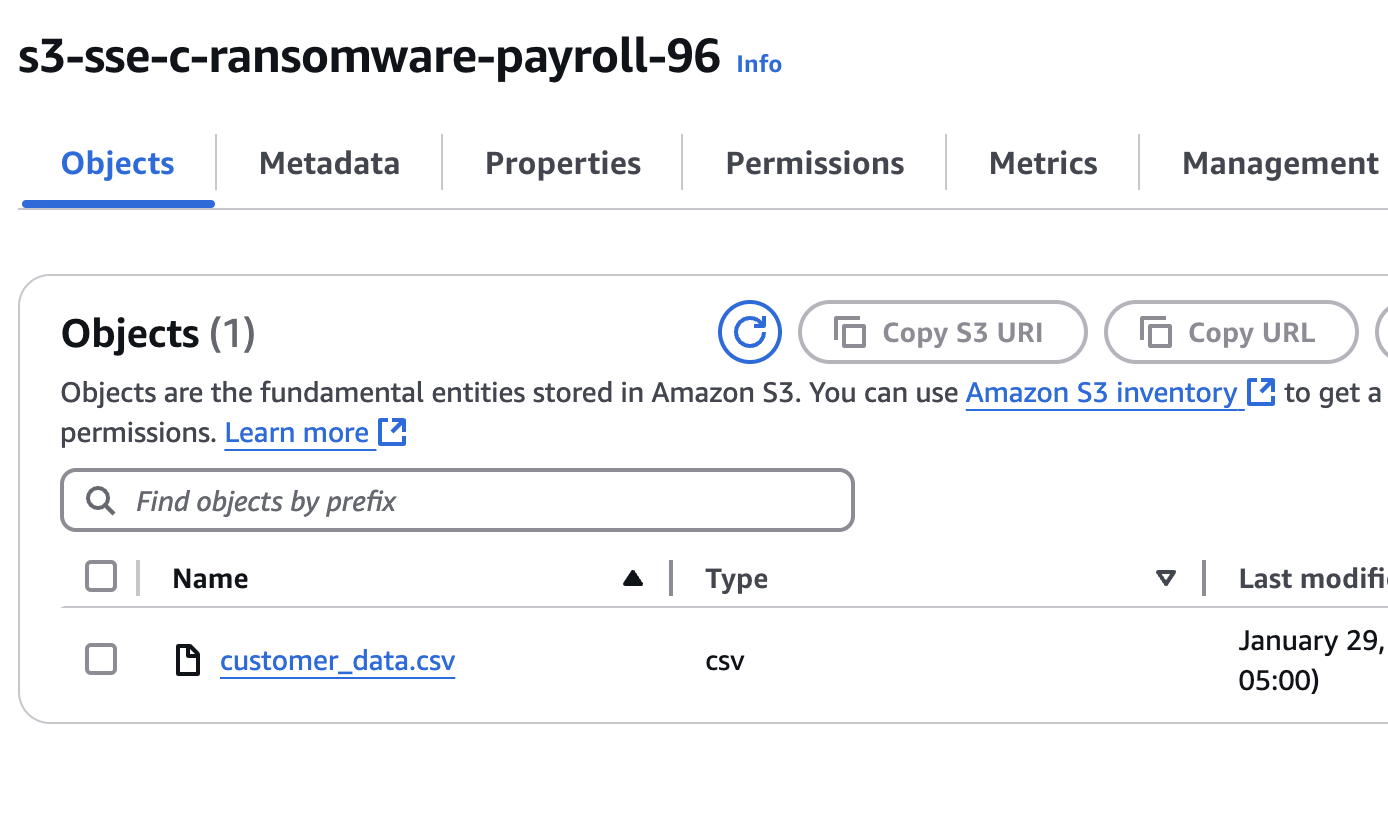This screenshot has width=1388, height=828.
Task: Check the customer_data.csv row checkbox
Action: (x=101, y=659)
